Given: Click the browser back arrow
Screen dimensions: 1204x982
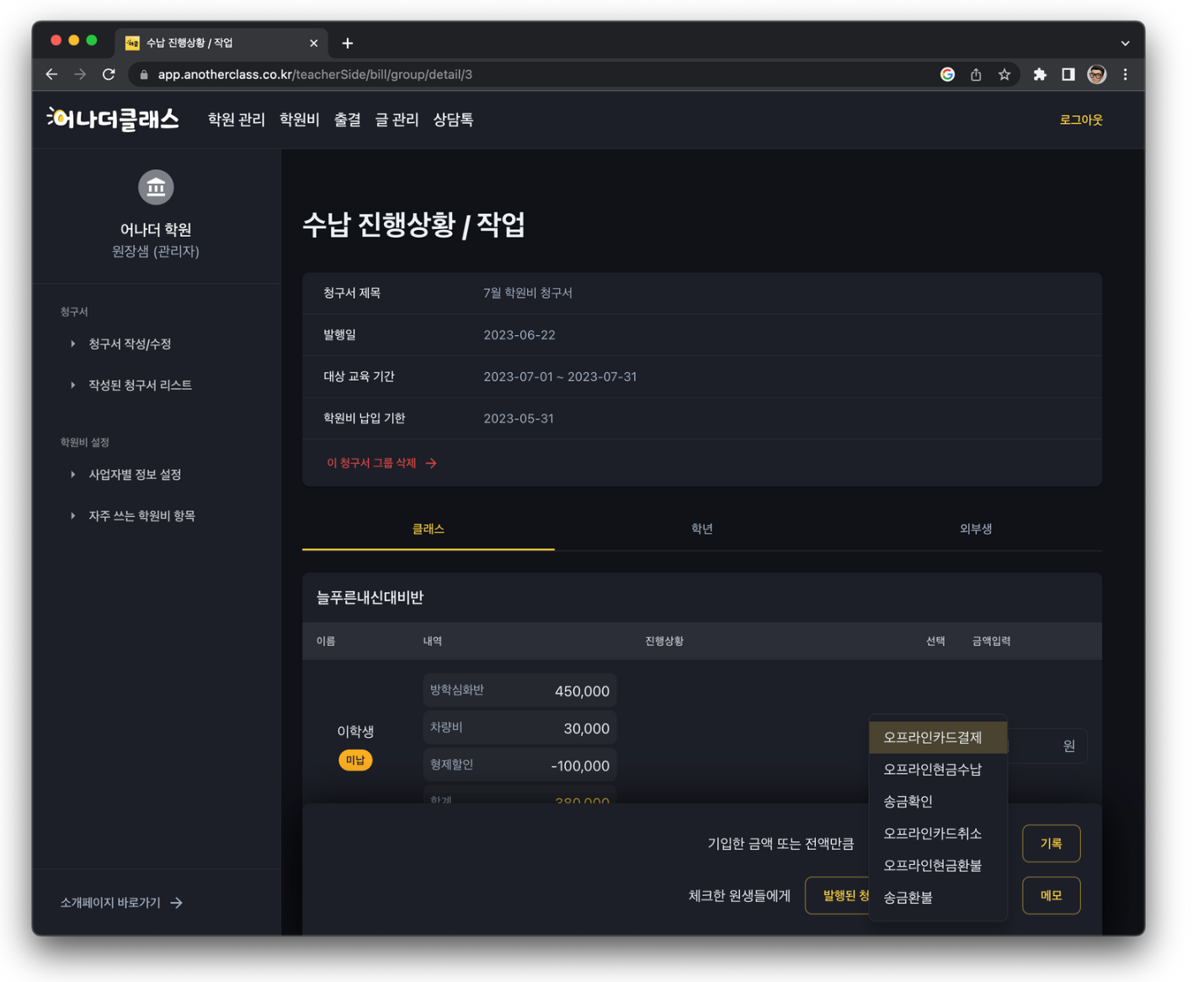Looking at the screenshot, I should coord(51,74).
